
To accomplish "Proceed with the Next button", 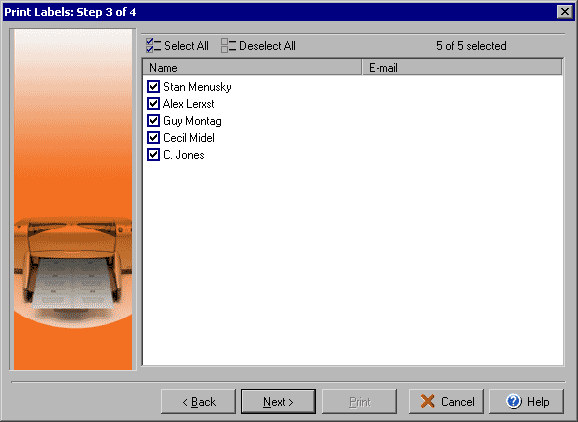I will tap(278, 401).
